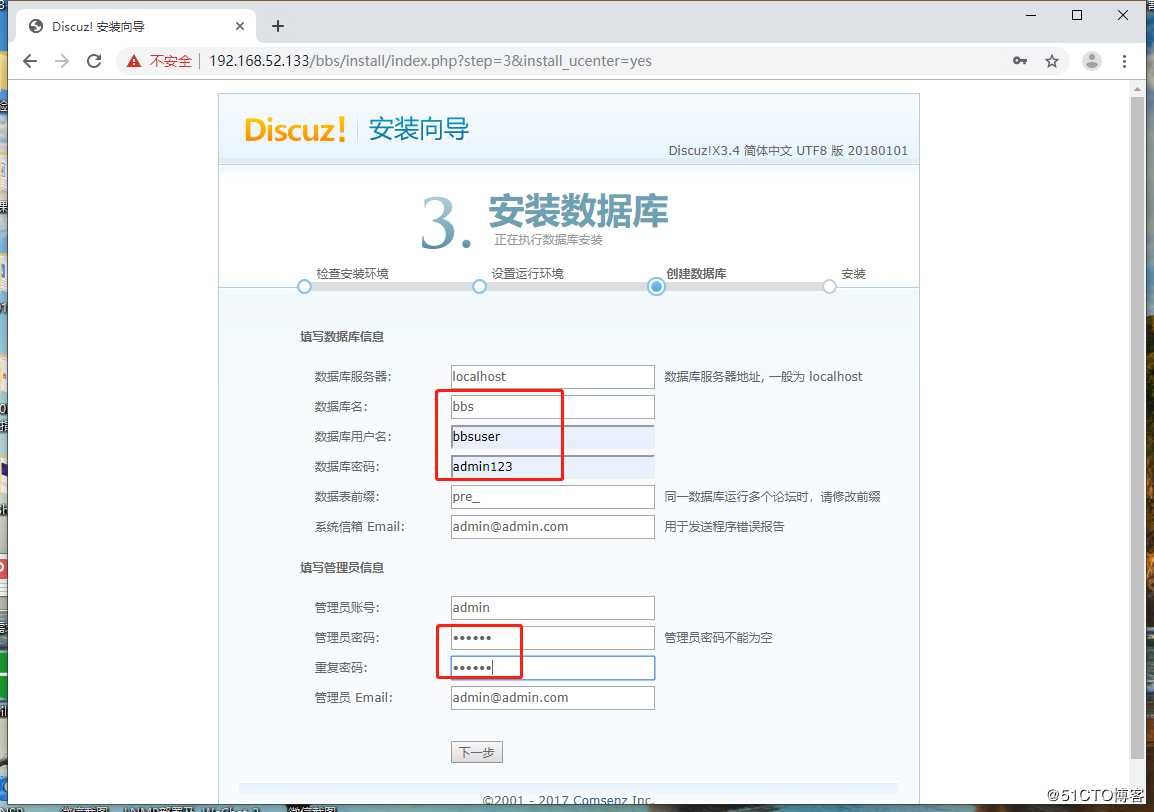Click the 安装 step marker

tap(829, 286)
